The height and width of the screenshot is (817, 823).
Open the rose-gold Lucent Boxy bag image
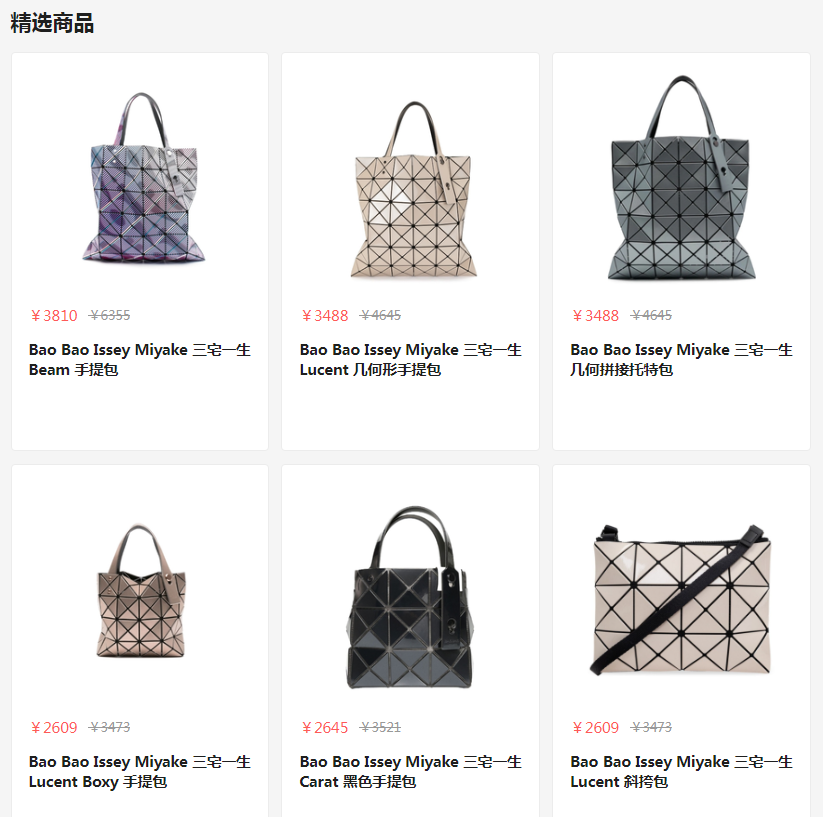141,590
